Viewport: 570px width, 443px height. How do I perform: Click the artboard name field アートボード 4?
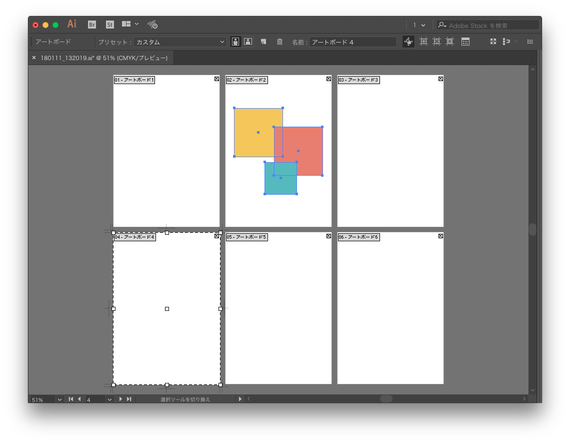tap(353, 42)
